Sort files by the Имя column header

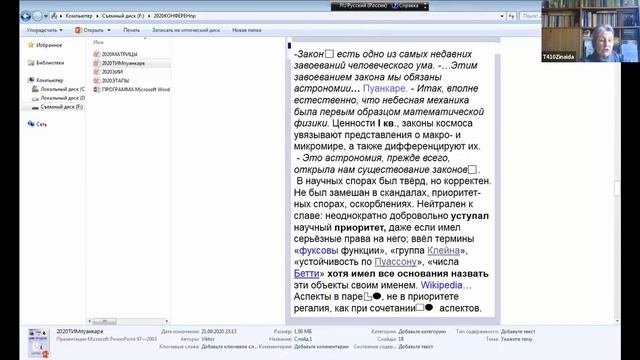(98, 42)
